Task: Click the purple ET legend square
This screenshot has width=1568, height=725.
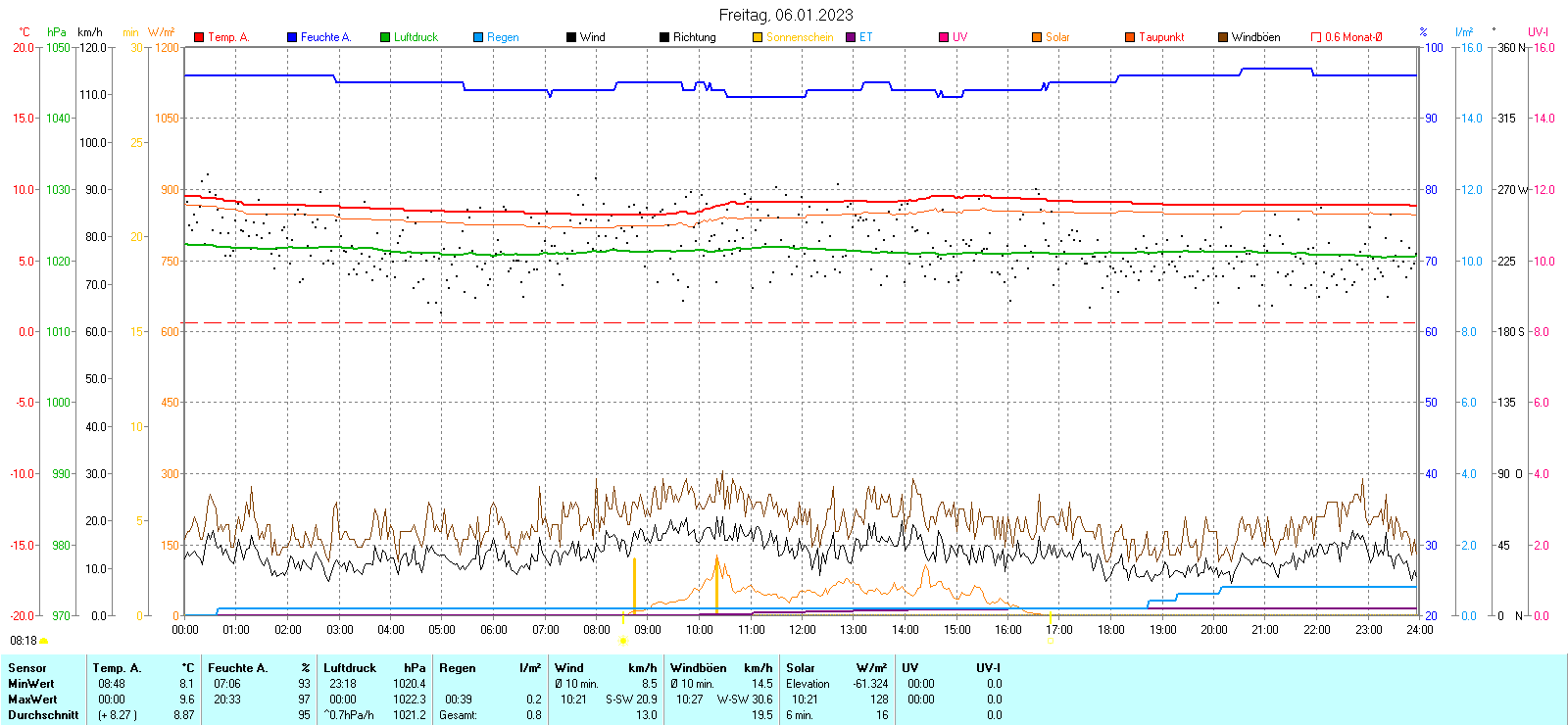Action: pyautogui.click(x=851, y=37)
